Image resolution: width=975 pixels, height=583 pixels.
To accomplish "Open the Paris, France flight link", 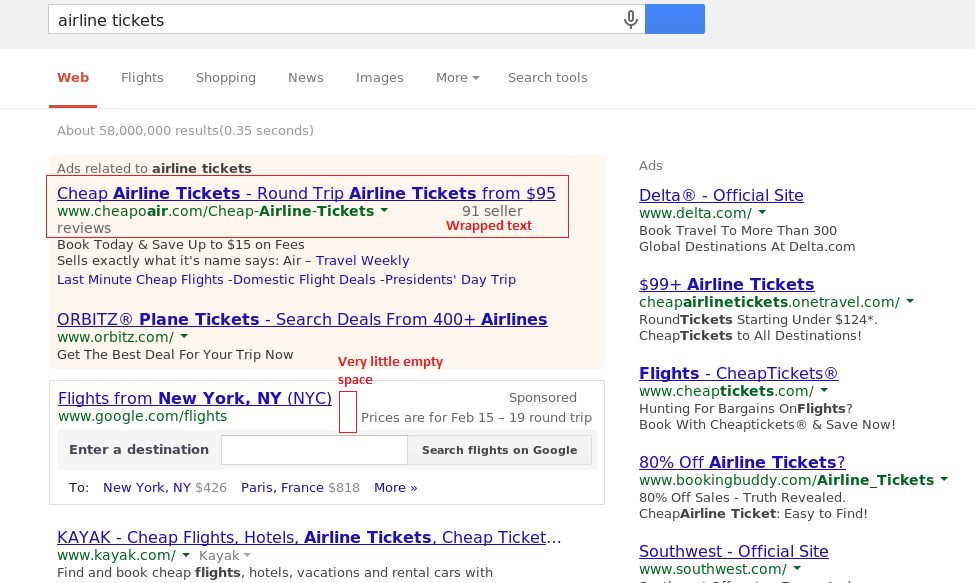I will [282, 487].
